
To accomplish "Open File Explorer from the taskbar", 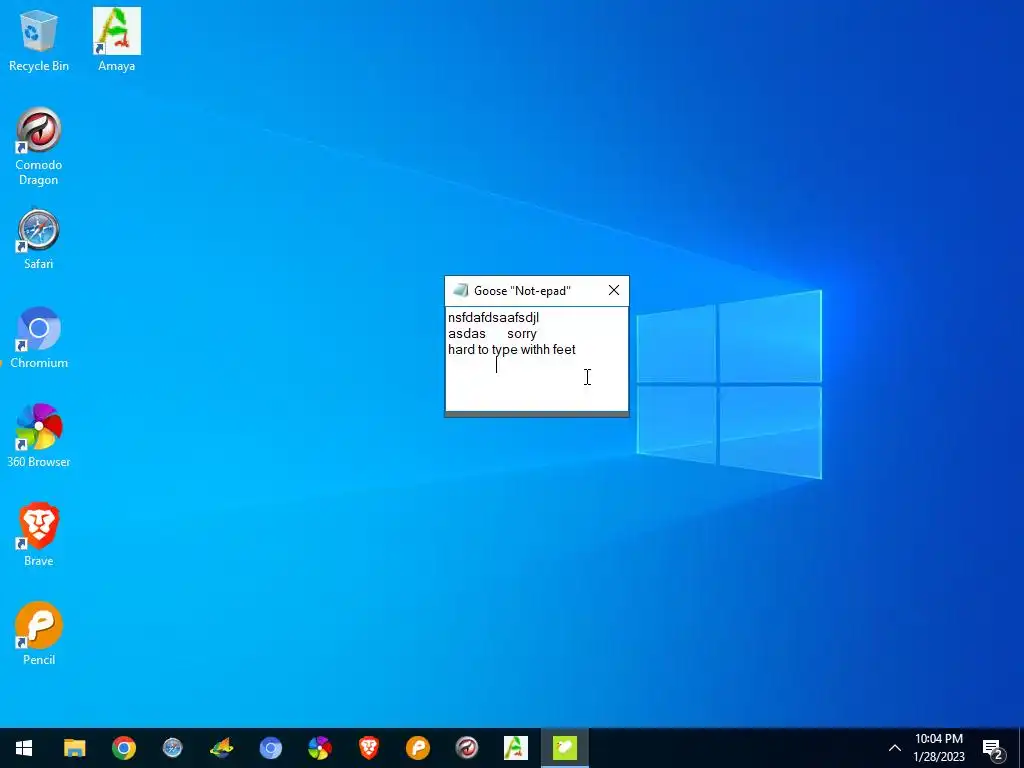I will click(x=74, y=748).
